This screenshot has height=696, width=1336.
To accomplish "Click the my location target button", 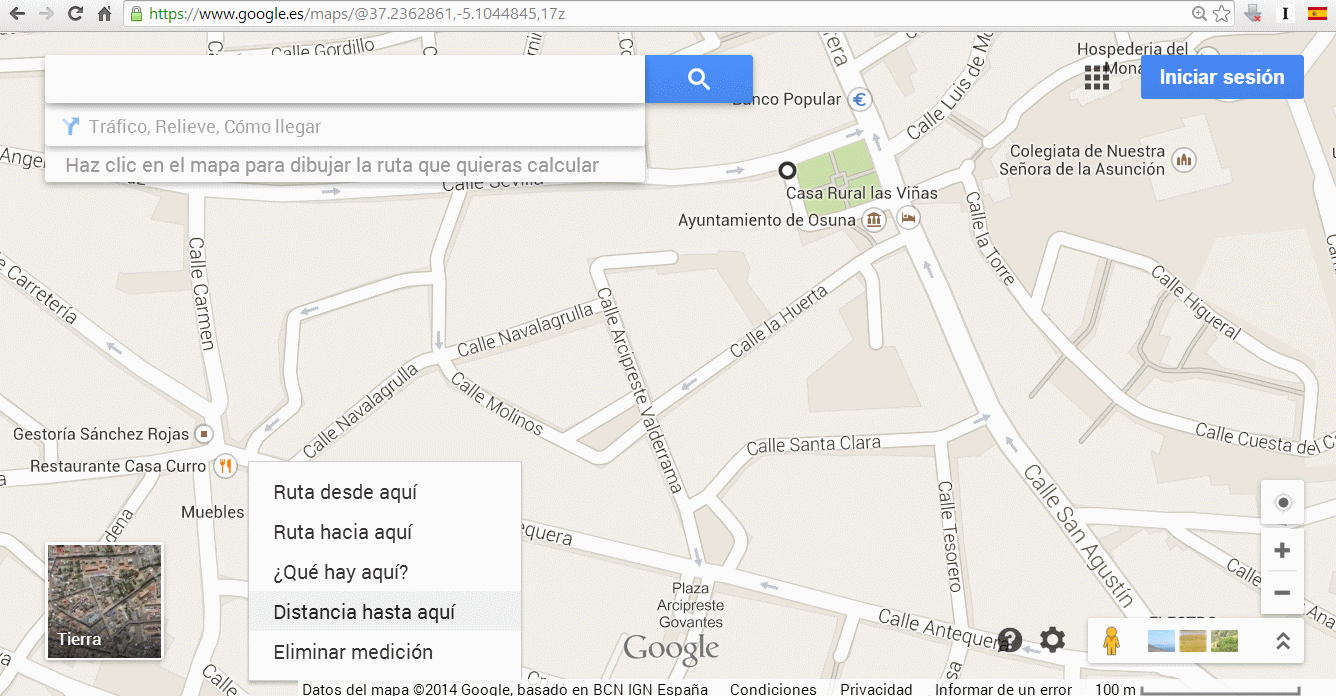I will pyautogui.click(x=1283, y=502).
